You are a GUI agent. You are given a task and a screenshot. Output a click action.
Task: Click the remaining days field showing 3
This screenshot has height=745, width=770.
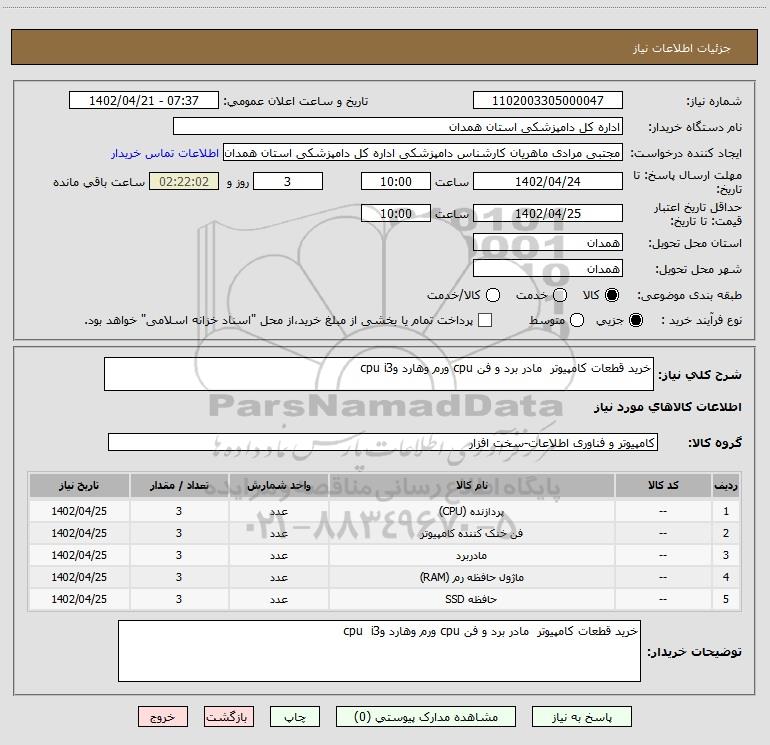coord(288,181)
